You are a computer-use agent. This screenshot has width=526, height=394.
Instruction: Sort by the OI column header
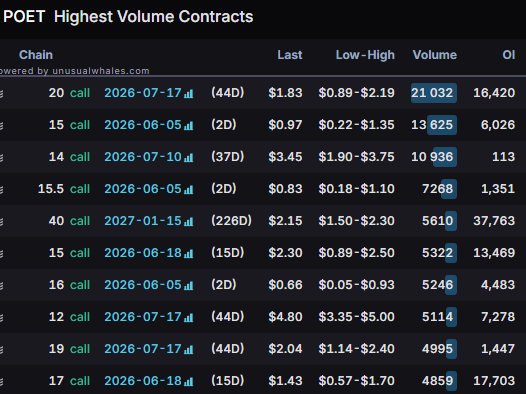coord(509,55)
